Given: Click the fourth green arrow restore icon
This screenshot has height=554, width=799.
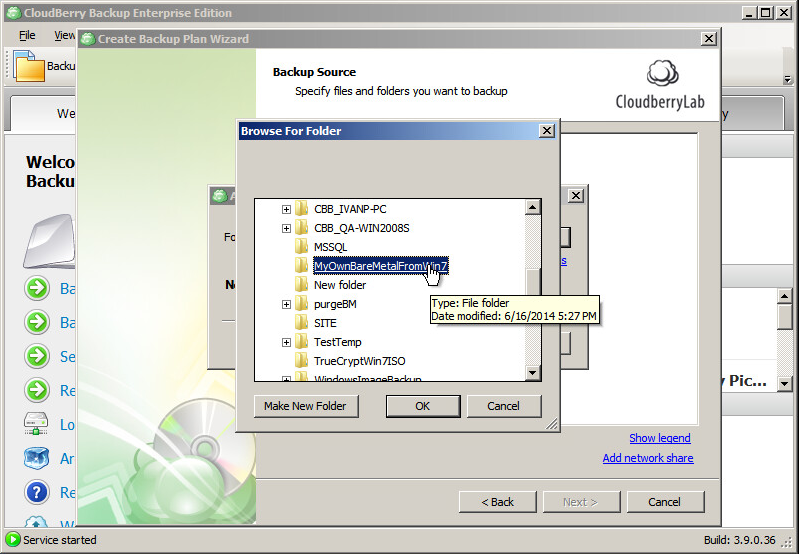Looking at the screenshot, I should tap(37, 390).
